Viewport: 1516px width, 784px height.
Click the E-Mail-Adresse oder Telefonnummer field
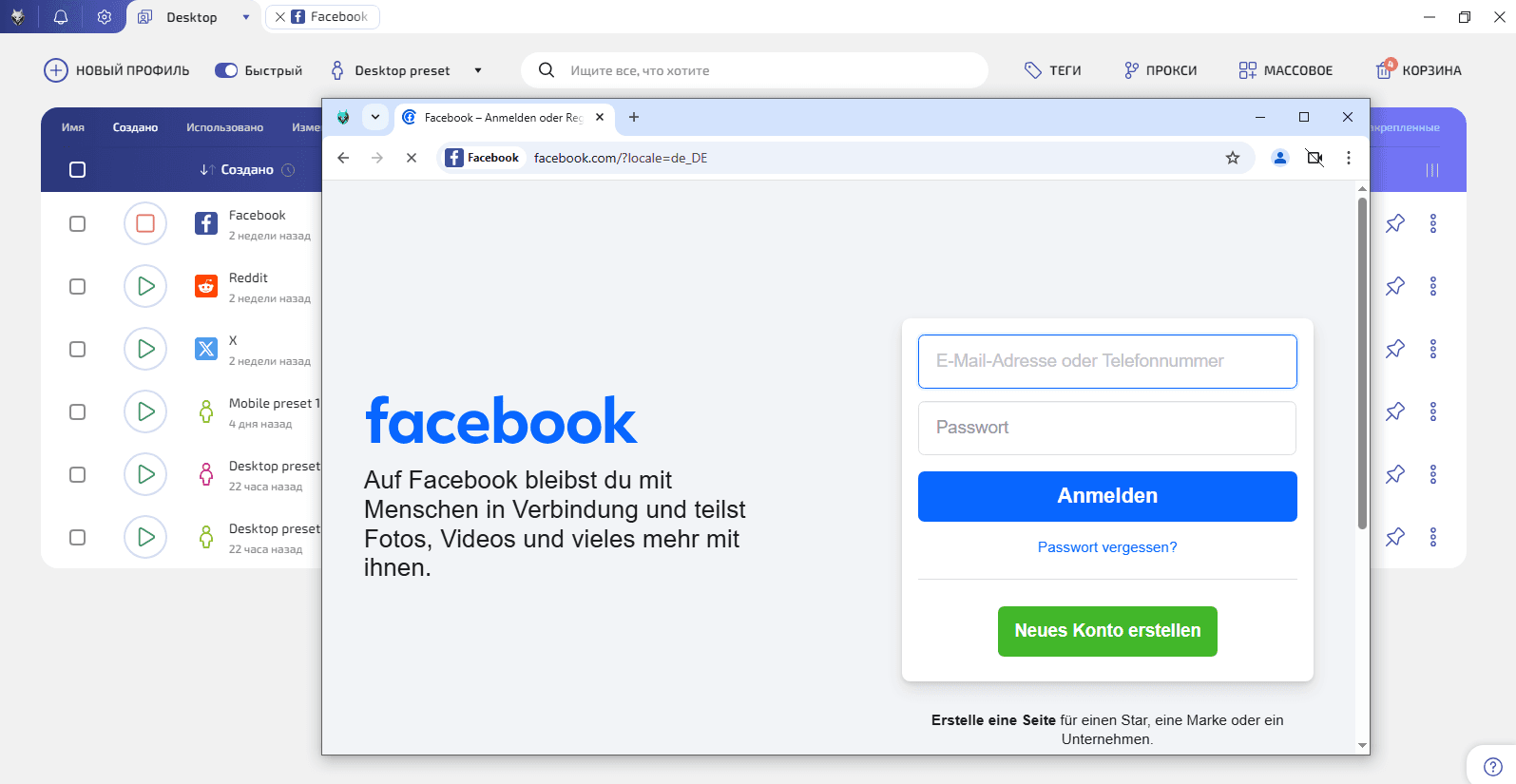1107,361
